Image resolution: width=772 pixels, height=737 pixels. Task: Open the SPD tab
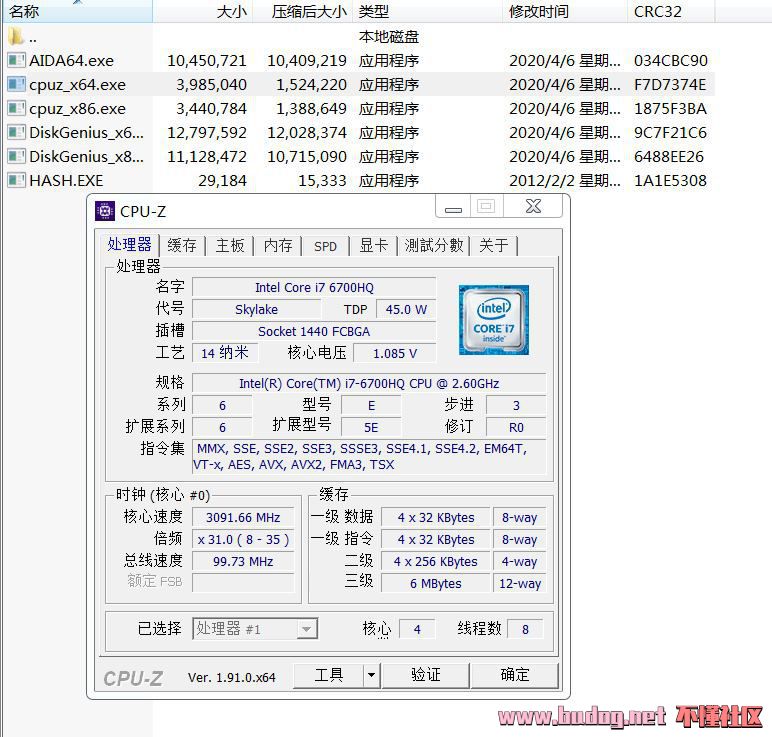pos(325,246)
